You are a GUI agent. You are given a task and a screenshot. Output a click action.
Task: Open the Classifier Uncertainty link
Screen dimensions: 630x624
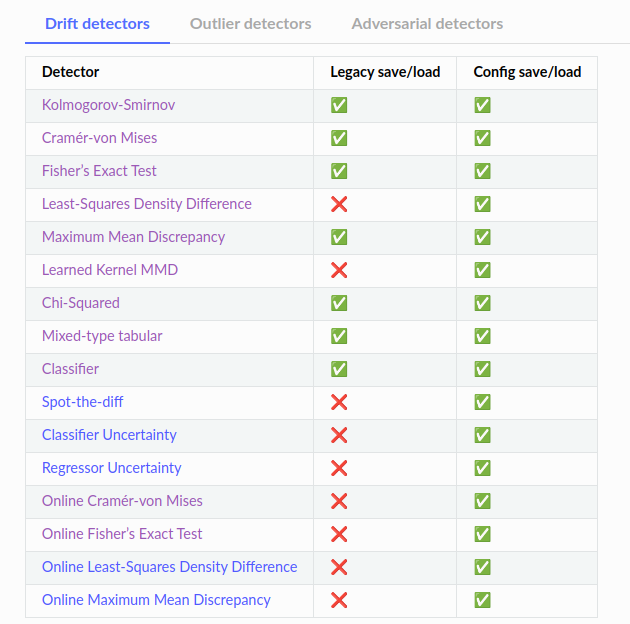point(109,435)
